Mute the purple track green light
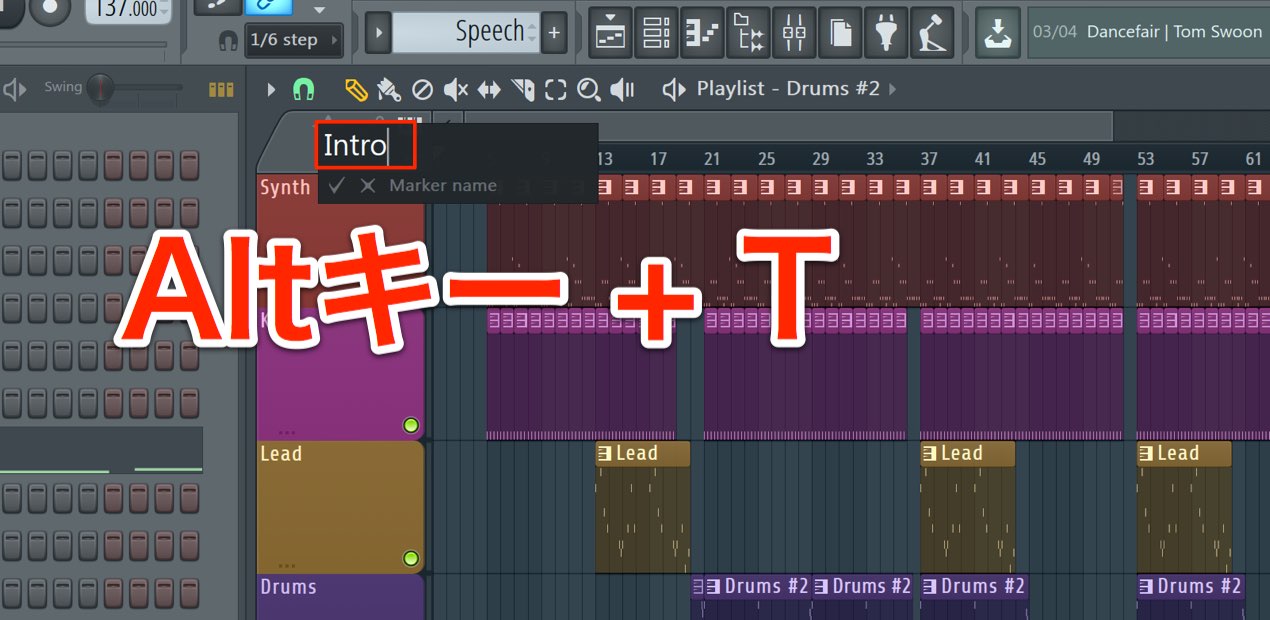1270x620 pixels. [410, 426]
